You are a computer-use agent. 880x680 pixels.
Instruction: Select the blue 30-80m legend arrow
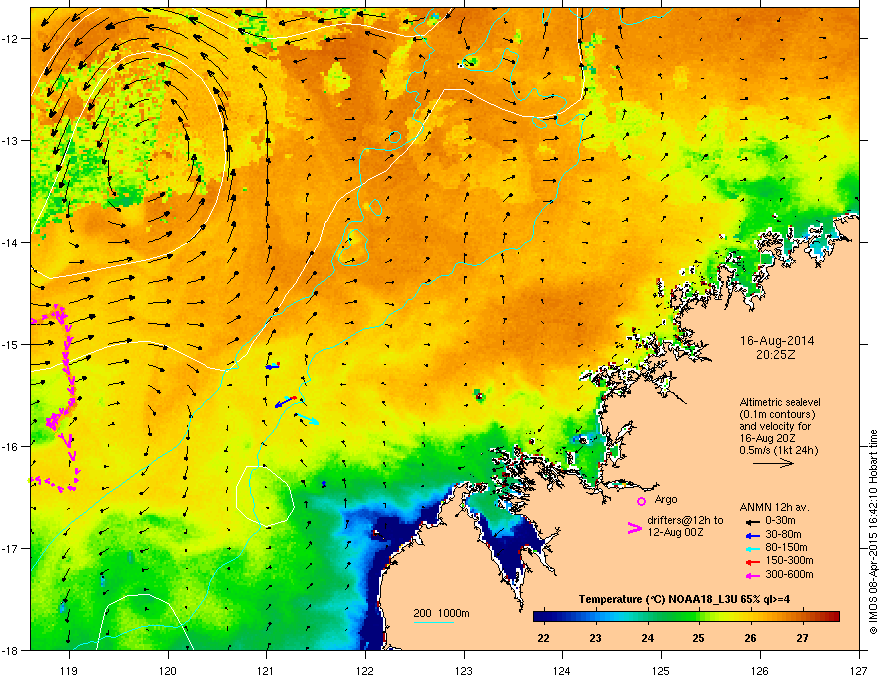click(752, 535)
